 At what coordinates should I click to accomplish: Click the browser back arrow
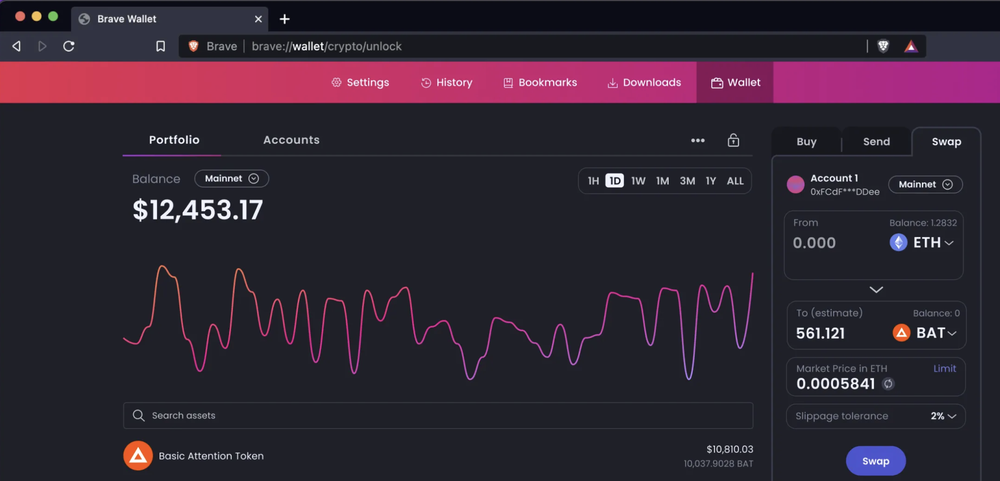click(x=17, y=46)
